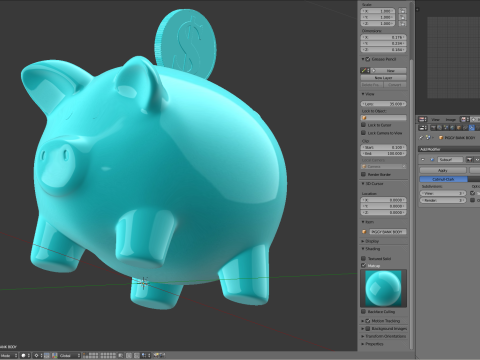Click the OpenGL render image camera icon

(157, 356)
